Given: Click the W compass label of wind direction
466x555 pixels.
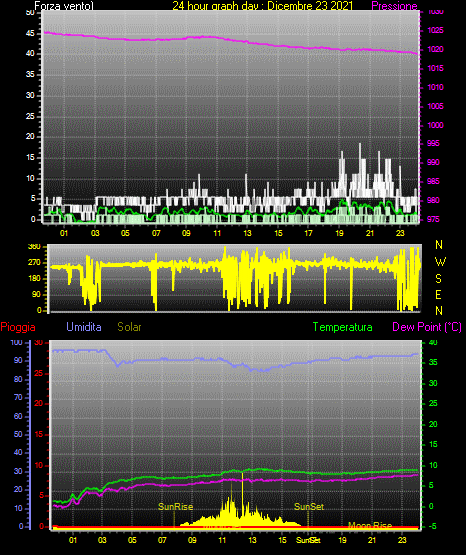Looking at the screenshot, I should (x=440, y=262).
